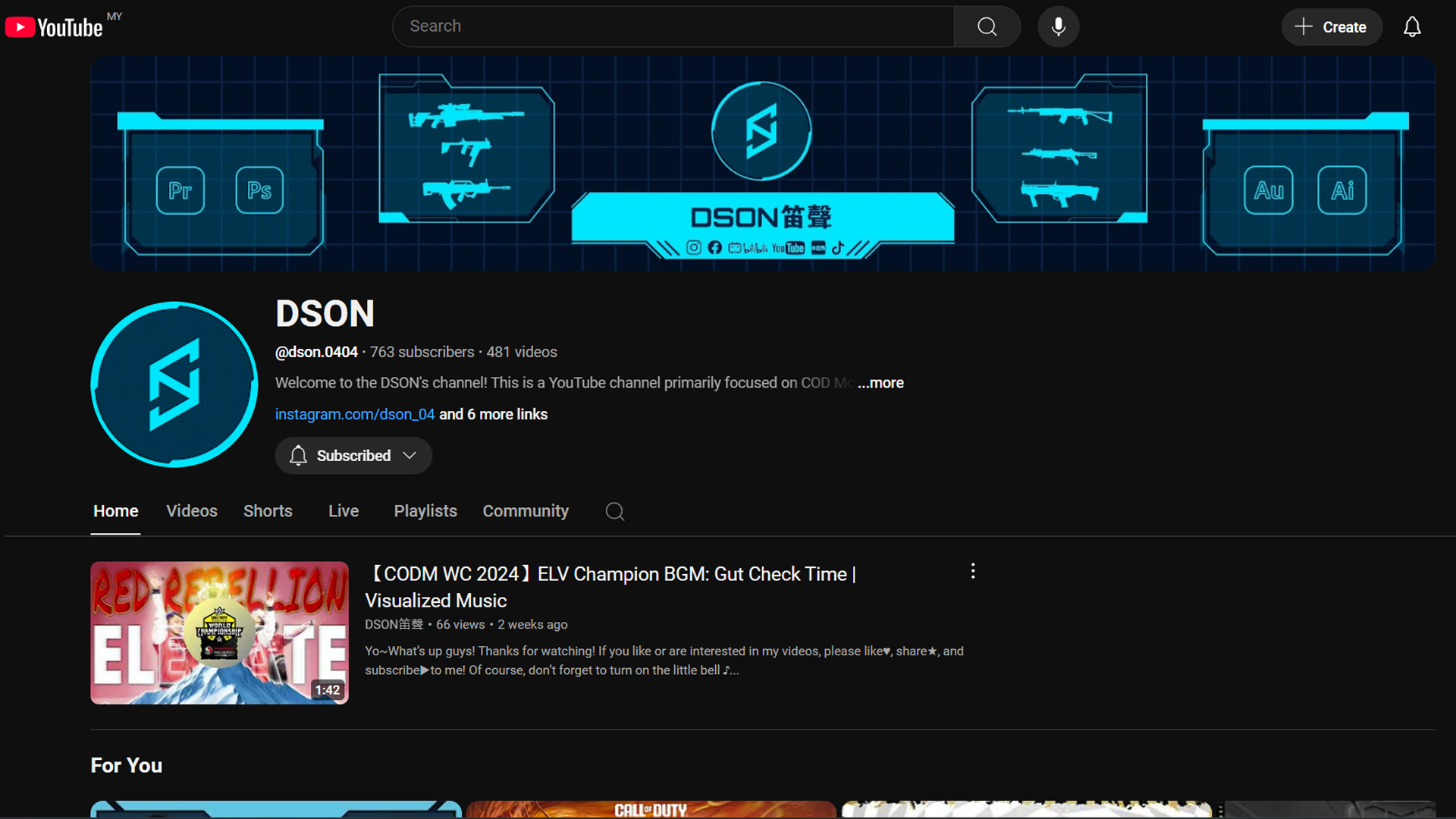Play the Red Rebellion video thumbnail
Viewport: 1456px width, 819px height.
pos(219,632)
